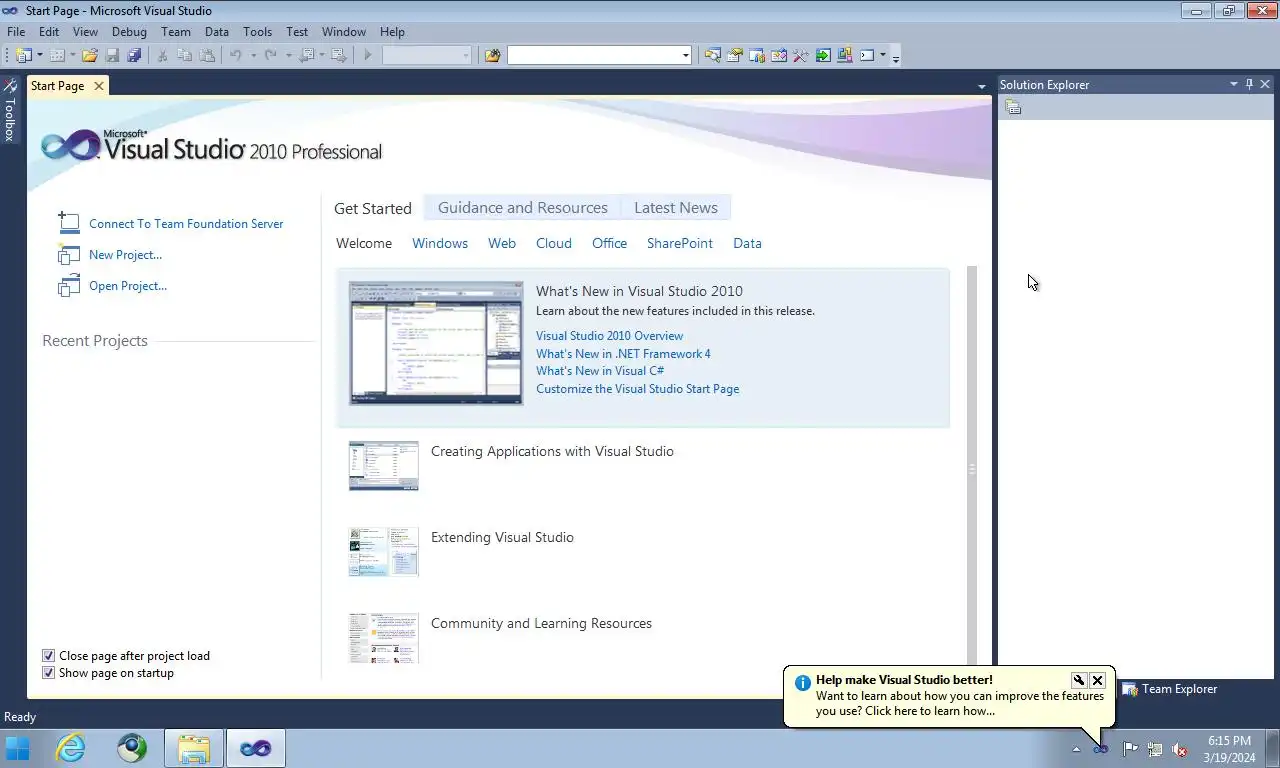Open Customize the Visual Studio Start Page link
The height and width of the screenshot is (768, 1280).
638,389
